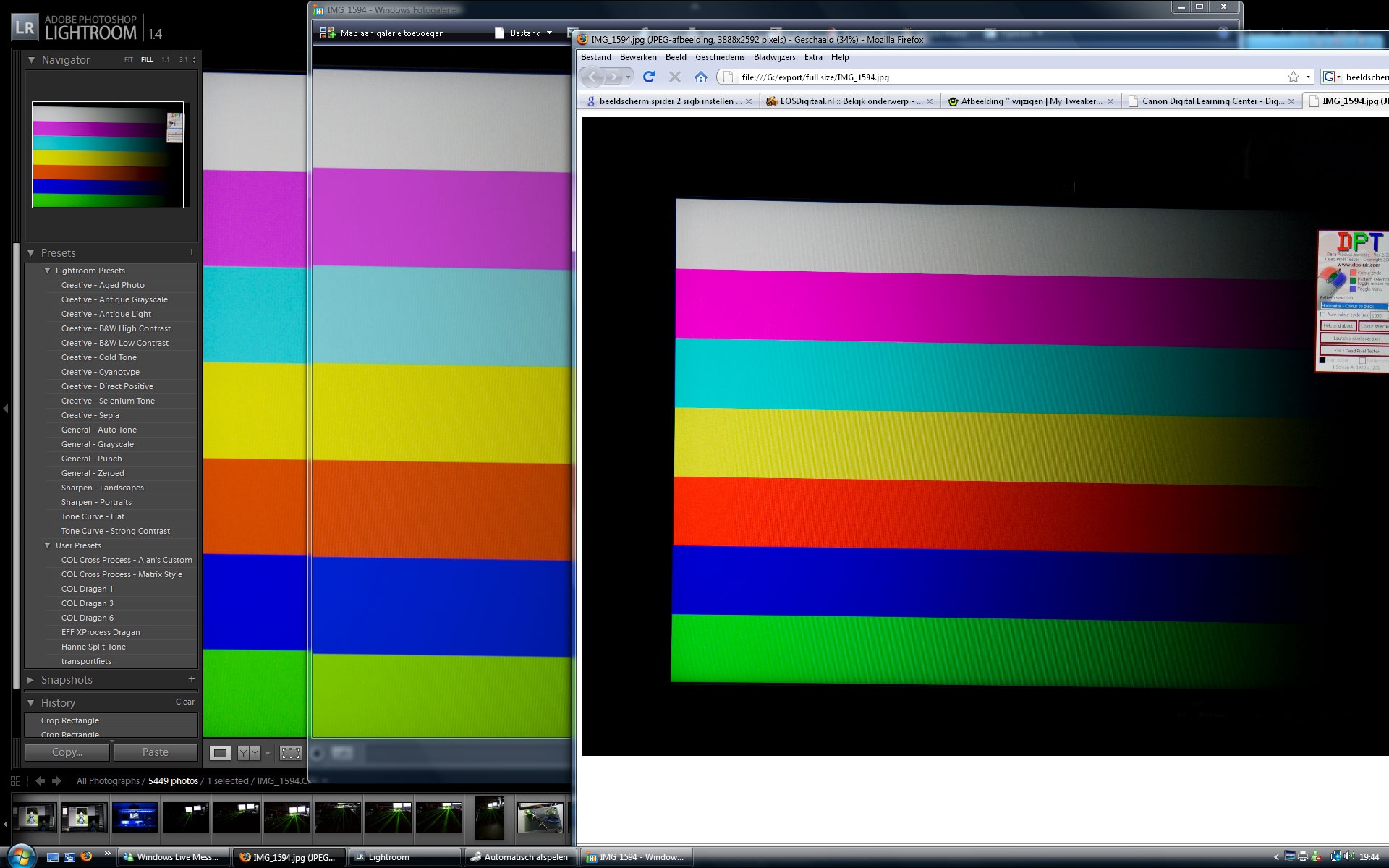Open 'Automatisch afspelen' taskbar button

[x=520, y=857]
